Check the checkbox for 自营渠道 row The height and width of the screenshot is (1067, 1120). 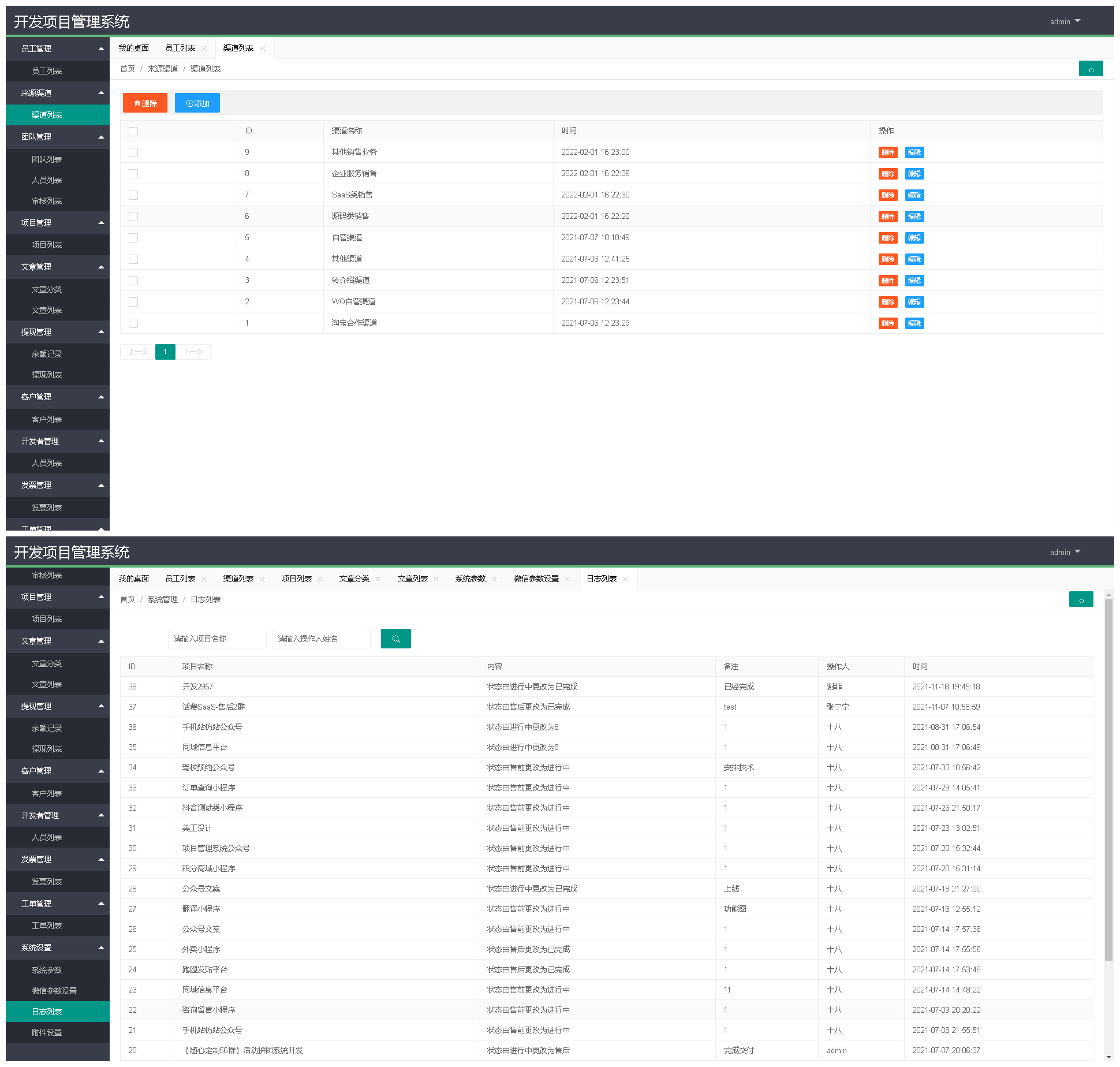133,238
